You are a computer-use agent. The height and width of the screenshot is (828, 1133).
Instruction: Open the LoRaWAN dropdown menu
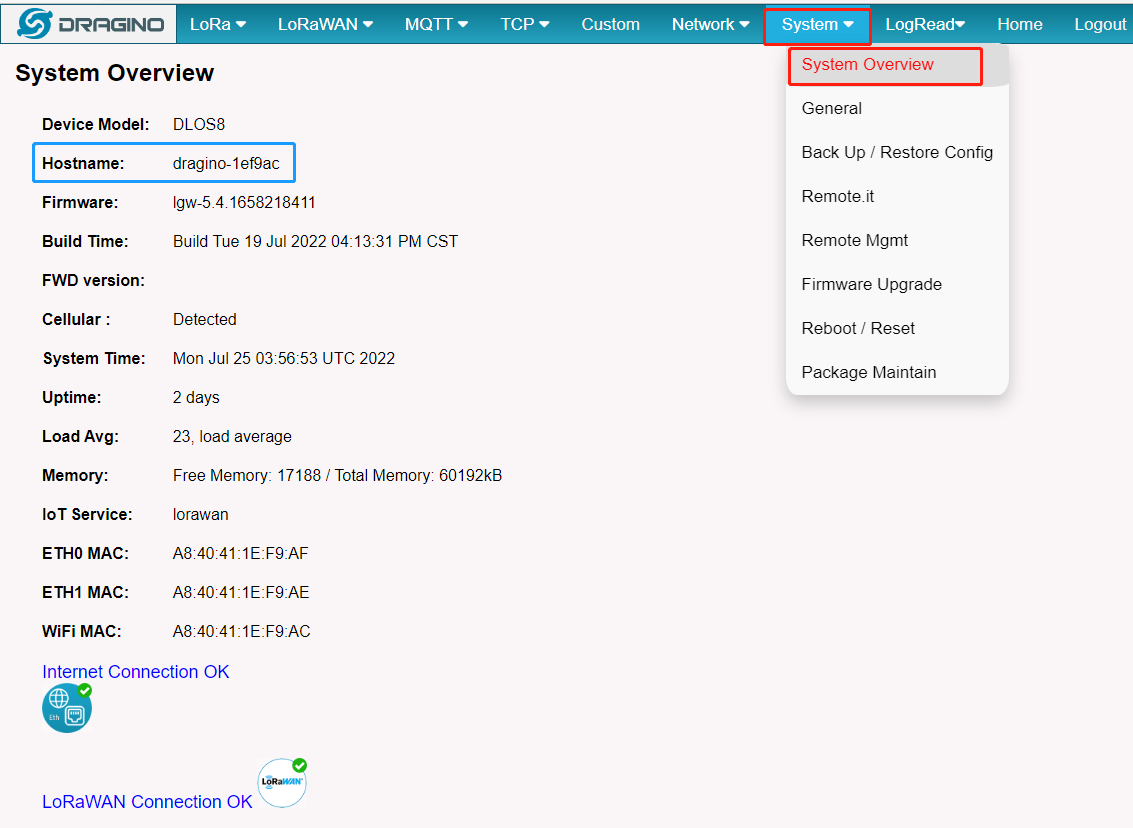click(325, 25)
